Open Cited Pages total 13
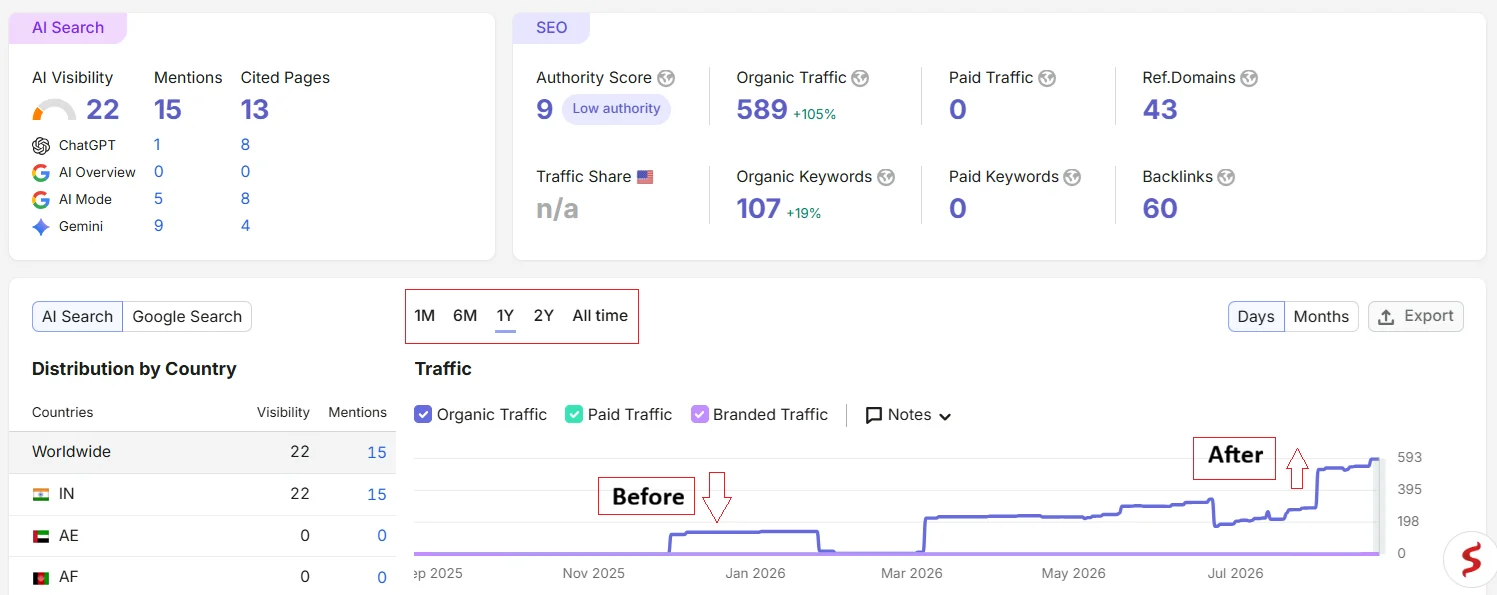This screenshot has height=595, width=1497. click(255, 110)
